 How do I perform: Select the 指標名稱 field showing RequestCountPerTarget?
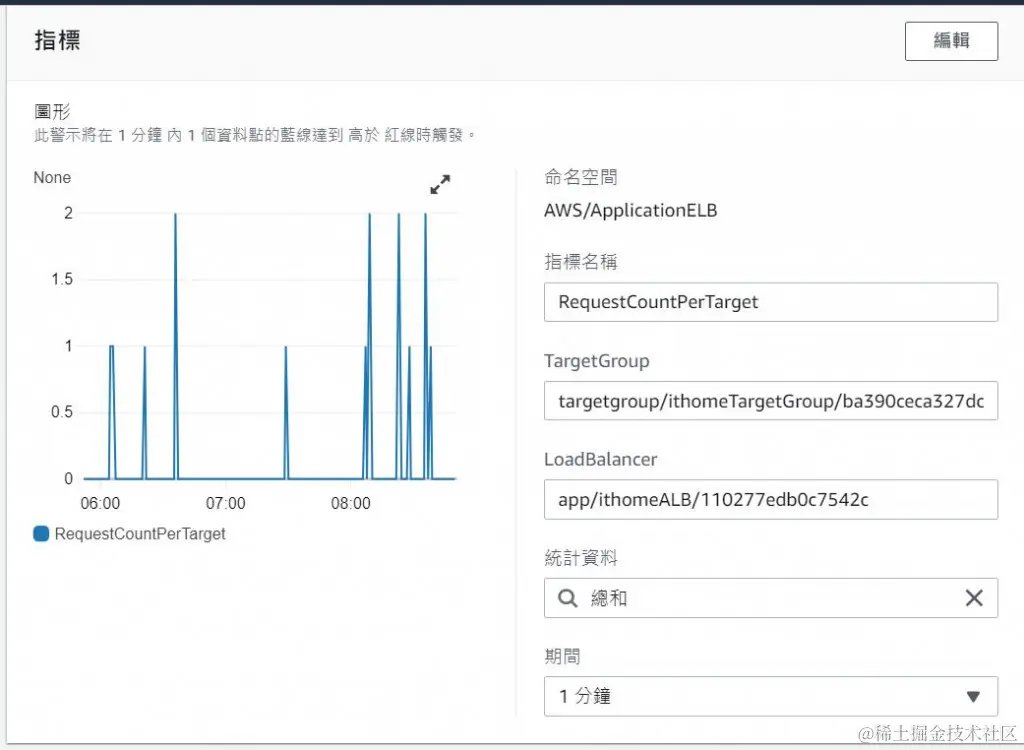click(x=770, y=302)
